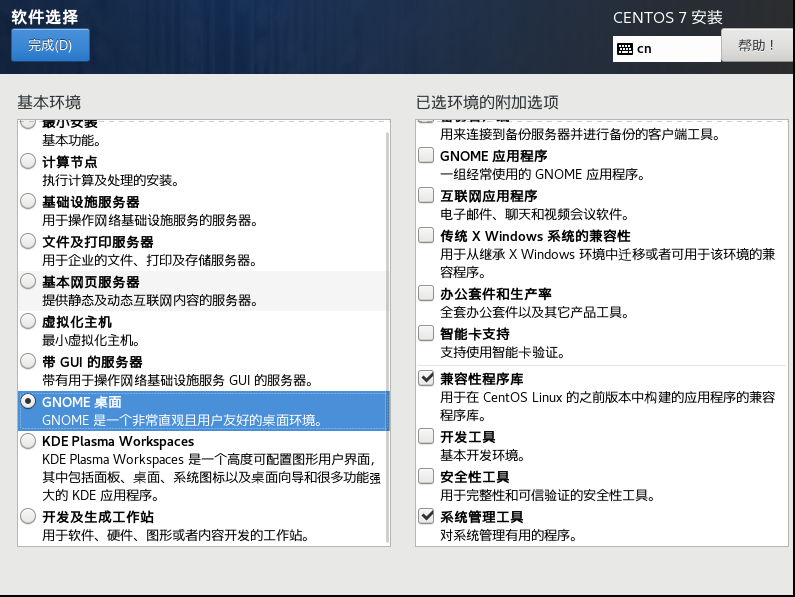The width and height of the screenshot is (795, 597).
Task: Click the KDE Plasma Workspaces label text
Action: click(118, 442)
